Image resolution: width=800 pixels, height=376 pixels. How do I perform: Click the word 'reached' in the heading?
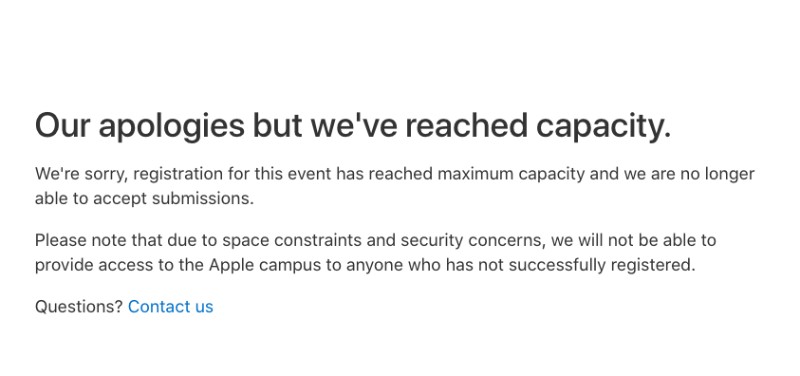pos(467,126)
